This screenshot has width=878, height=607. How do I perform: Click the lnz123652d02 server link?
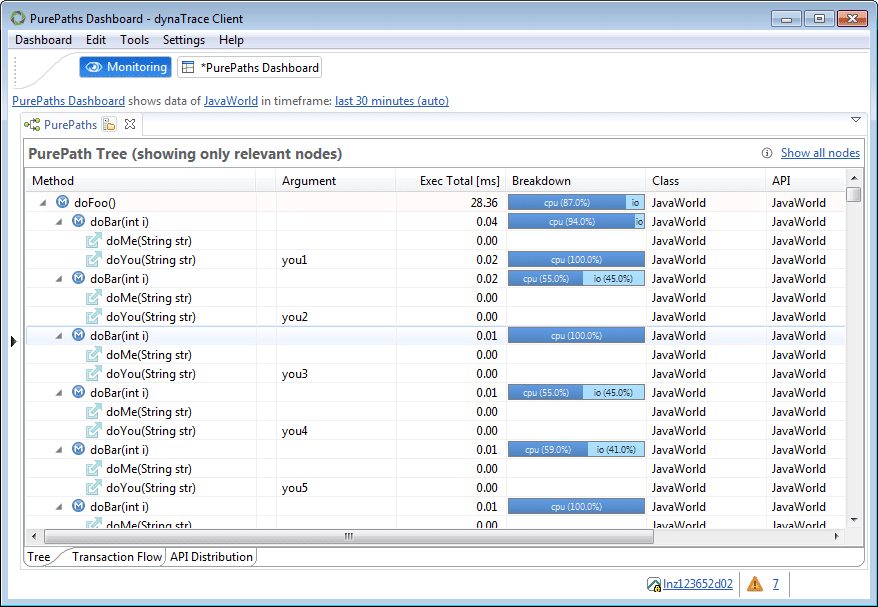click(x=698, y=584)
